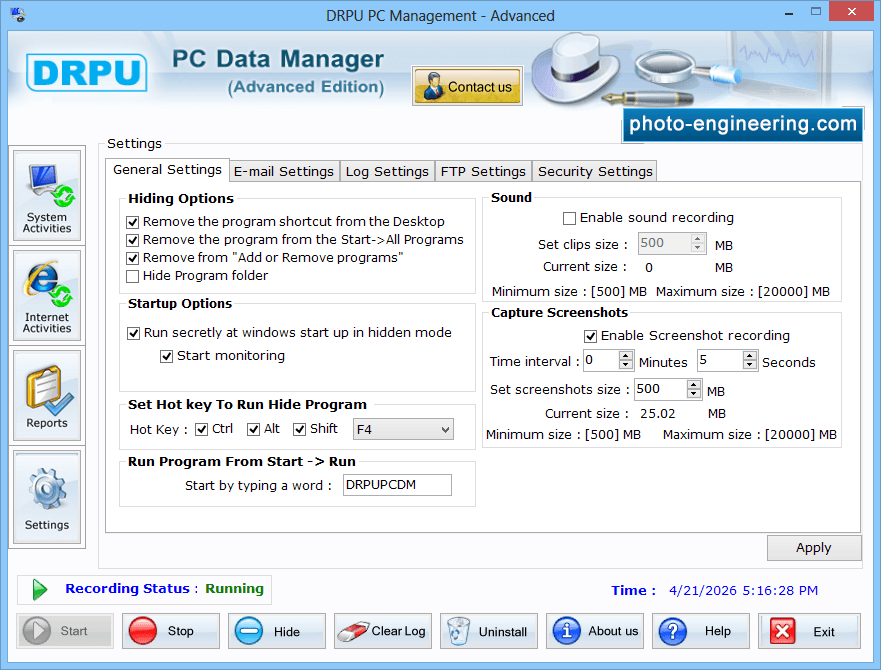The height and width of the screenshot is (670, 881).
Task: Toggle Enable Screenshot recording
Action: (590, 336)
